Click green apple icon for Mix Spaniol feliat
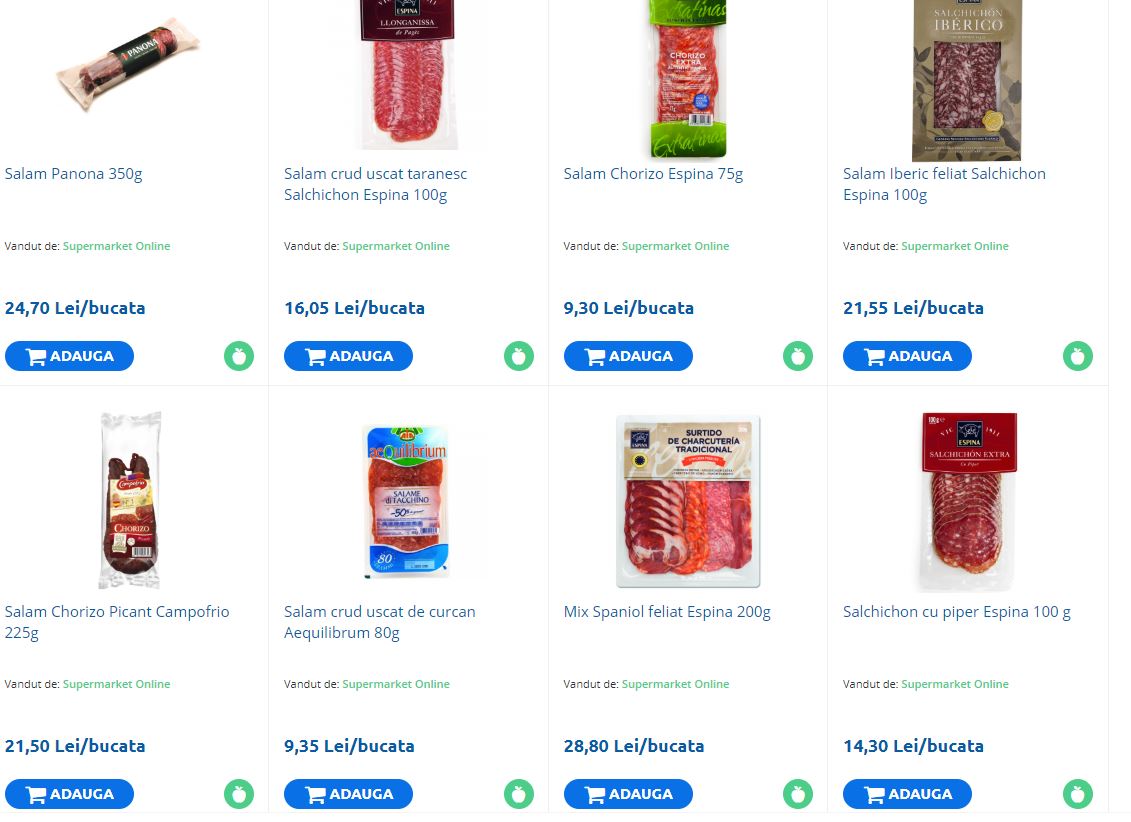1131x822 pixels. 798,794
